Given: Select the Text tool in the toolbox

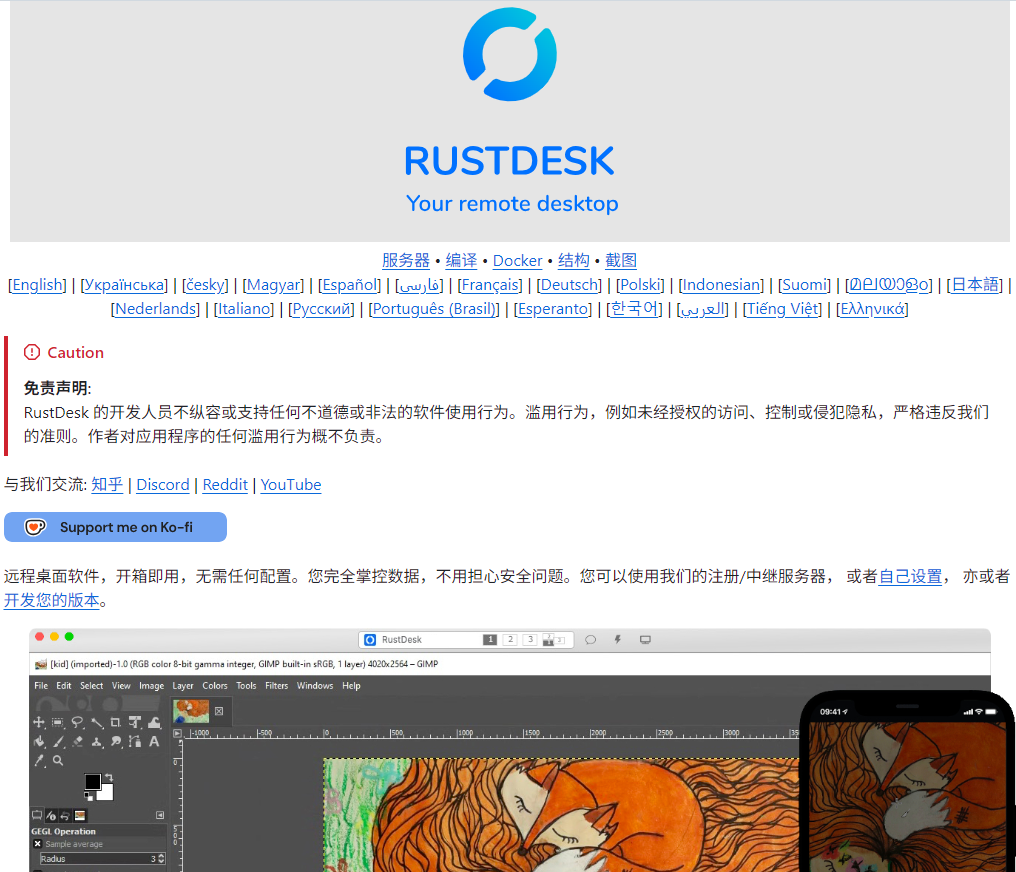Looking at the screenshot, I should [x=154, y=741].
